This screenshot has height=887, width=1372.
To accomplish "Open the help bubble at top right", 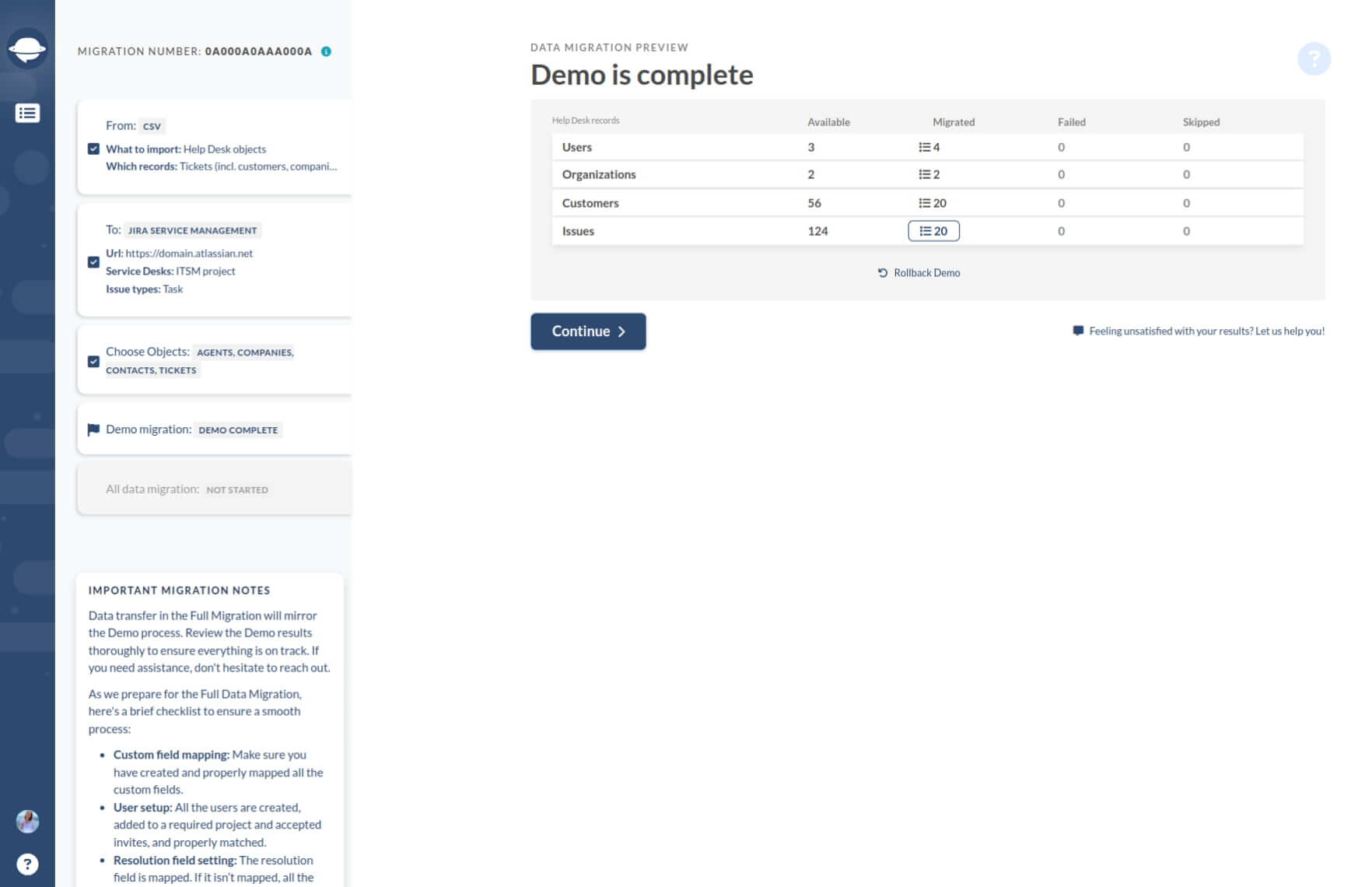I will coord(1314,58).
